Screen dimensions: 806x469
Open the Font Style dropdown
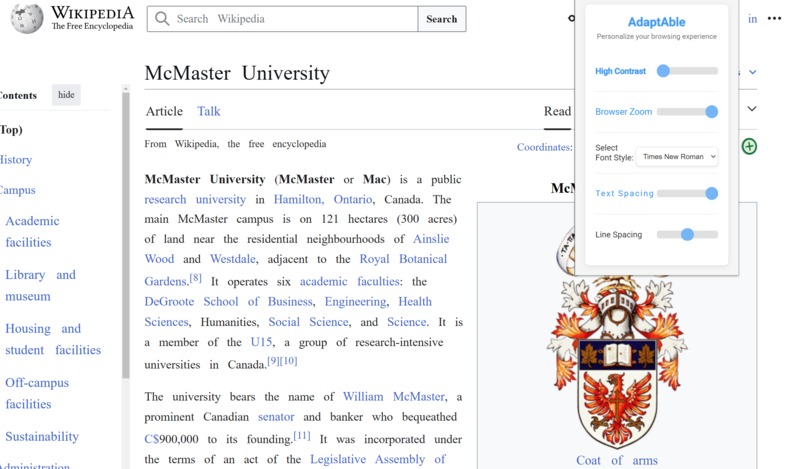[677, 156]
